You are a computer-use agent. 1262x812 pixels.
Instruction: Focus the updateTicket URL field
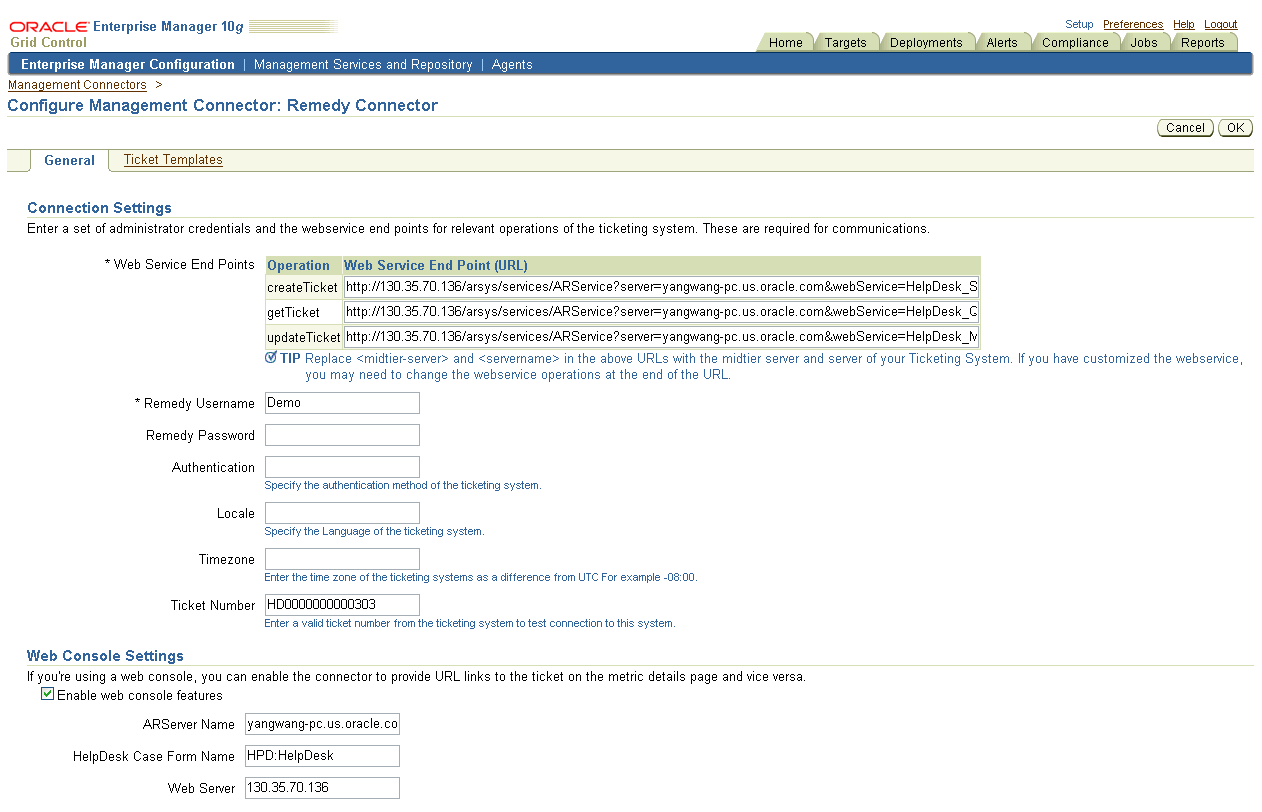pos(661,337)
